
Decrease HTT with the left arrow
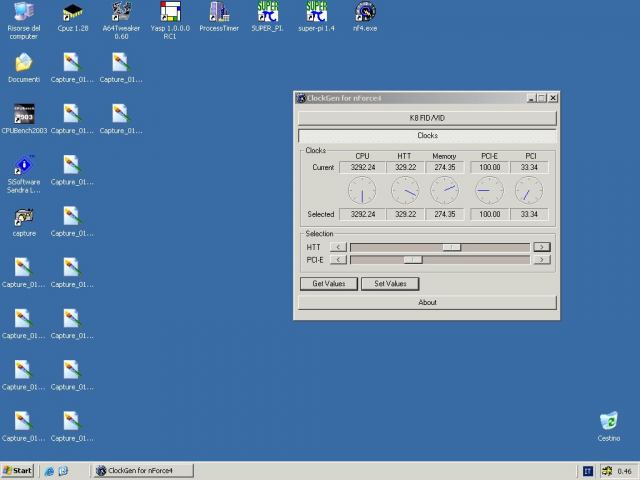click(338, 247)
